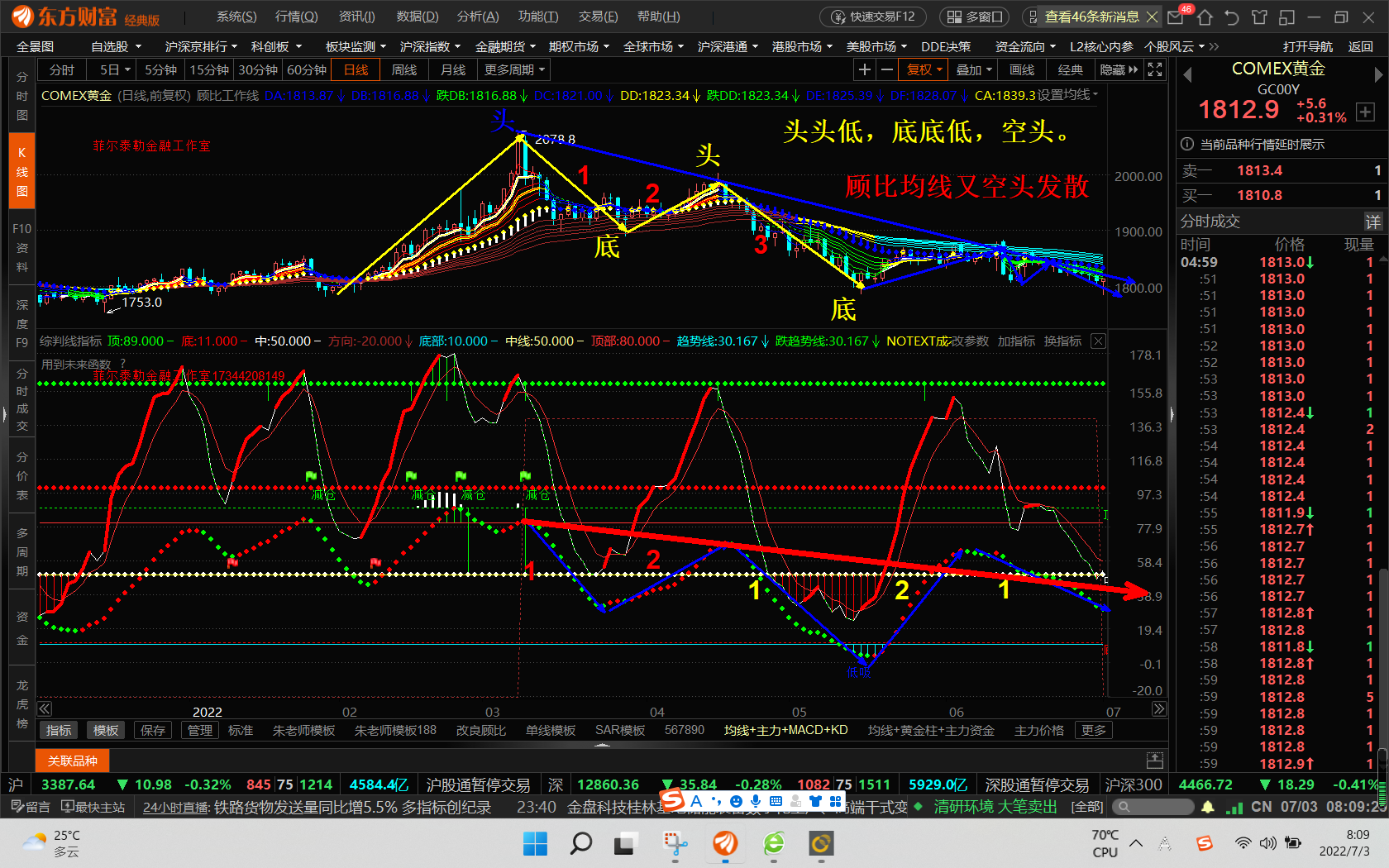The height and width of the screenshot is (868, 1389).
Task: Click the 留言 message icon in status bar
Action: (x=31, y=807)
